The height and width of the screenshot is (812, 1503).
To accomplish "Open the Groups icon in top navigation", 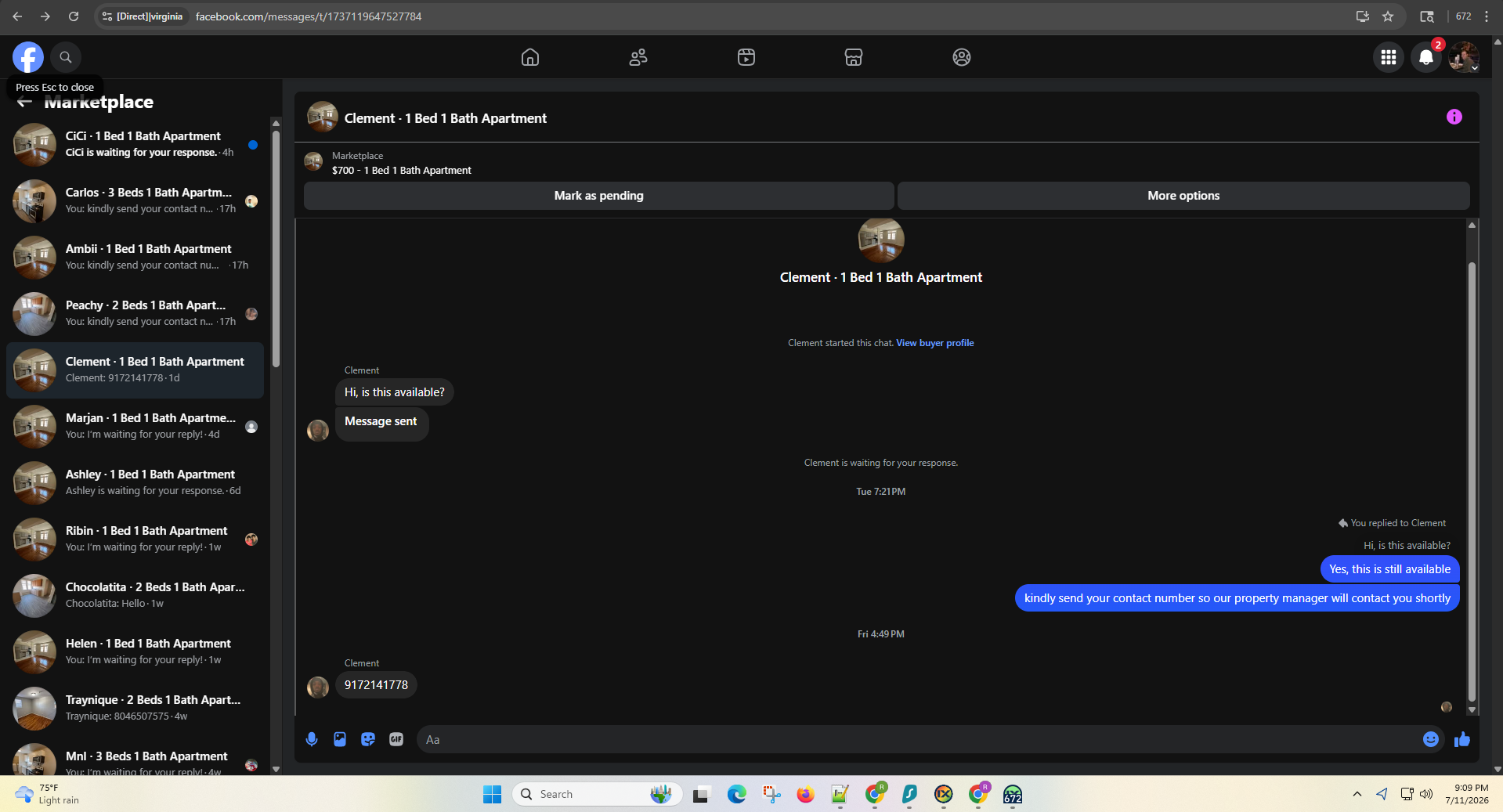I will pyautogui.click(x=962, y=57).
